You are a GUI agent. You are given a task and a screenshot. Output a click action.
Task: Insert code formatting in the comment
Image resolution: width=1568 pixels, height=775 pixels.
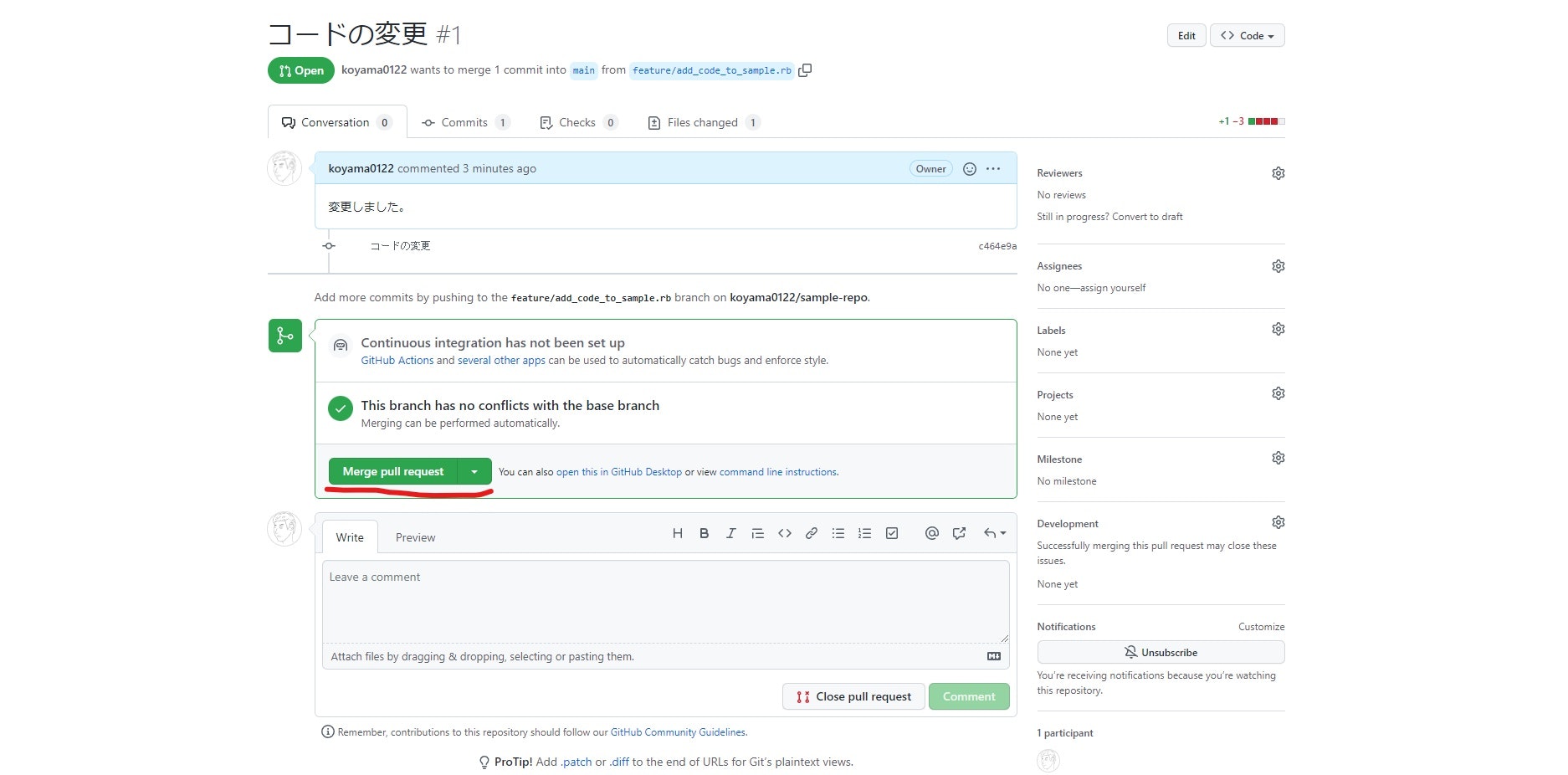click(785, 533)
